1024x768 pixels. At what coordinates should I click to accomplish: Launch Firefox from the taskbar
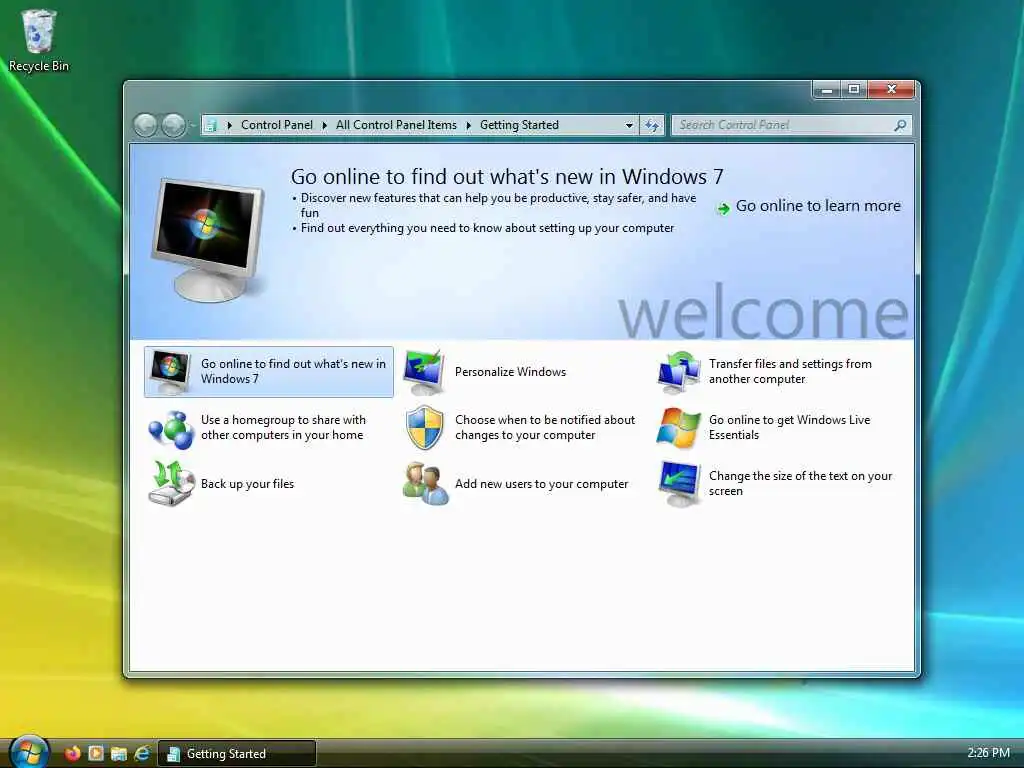pyautogui.click(x=72, y=754)
